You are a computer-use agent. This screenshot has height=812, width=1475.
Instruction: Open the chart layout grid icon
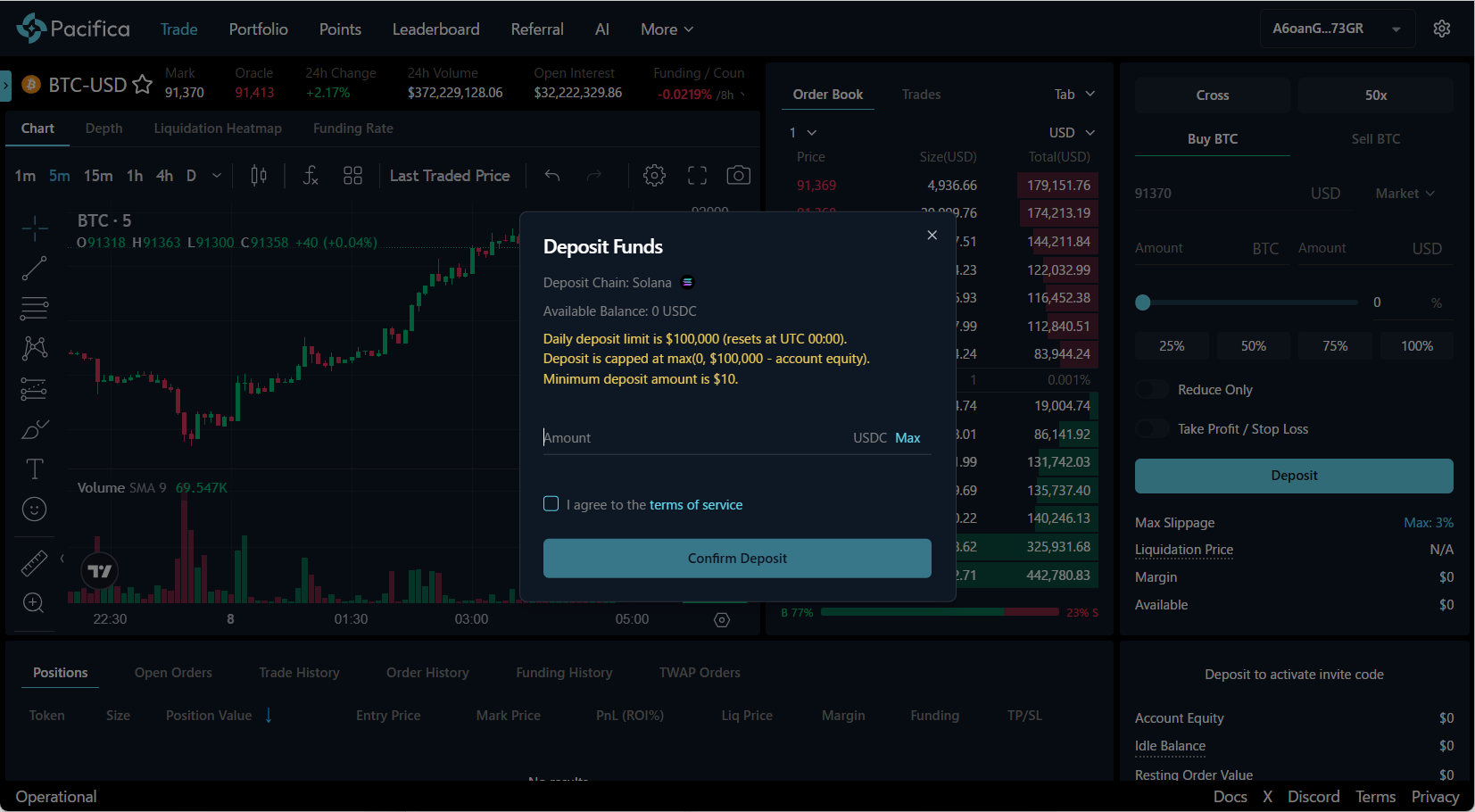point(352,176)
